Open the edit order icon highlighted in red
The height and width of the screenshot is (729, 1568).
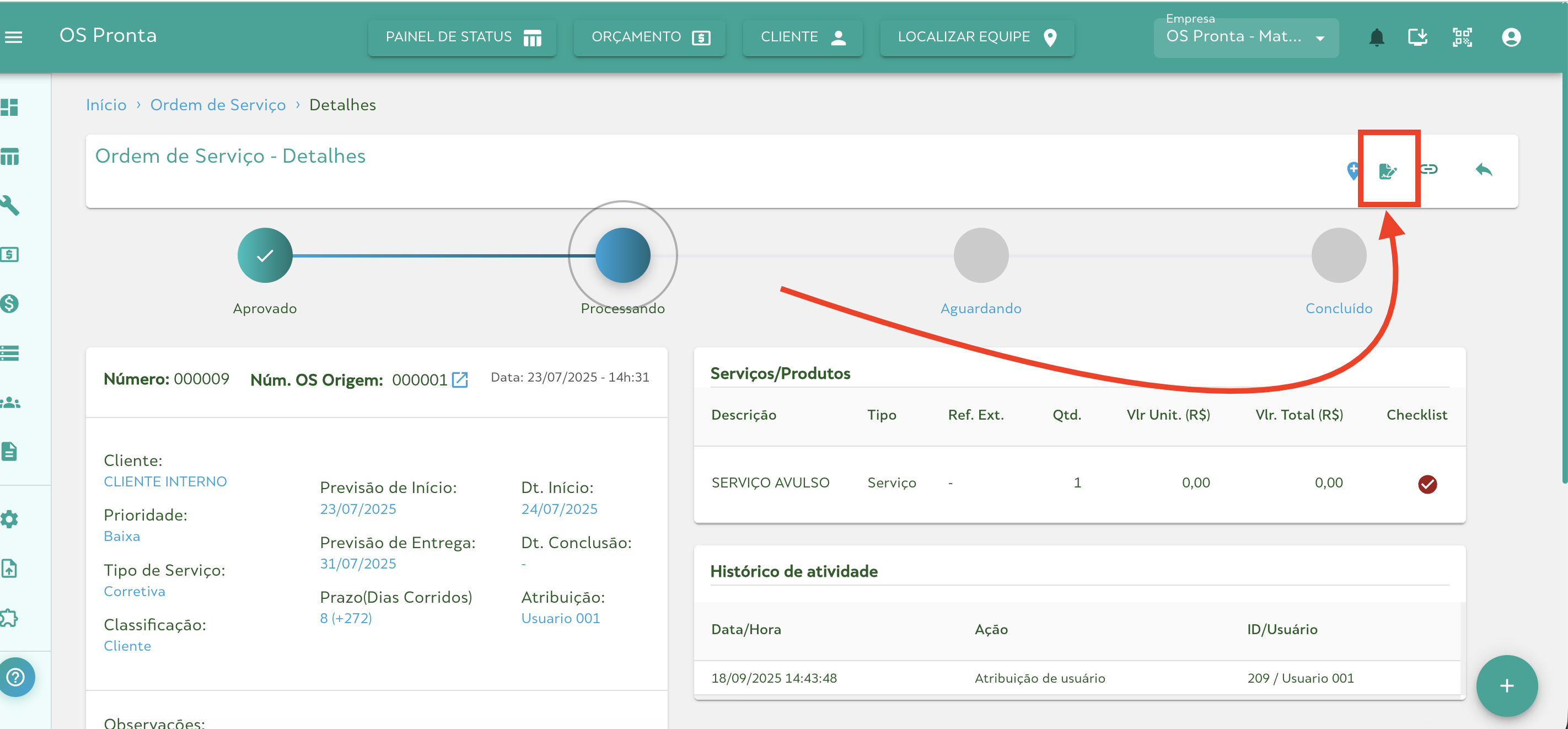tap(1388, 170)
